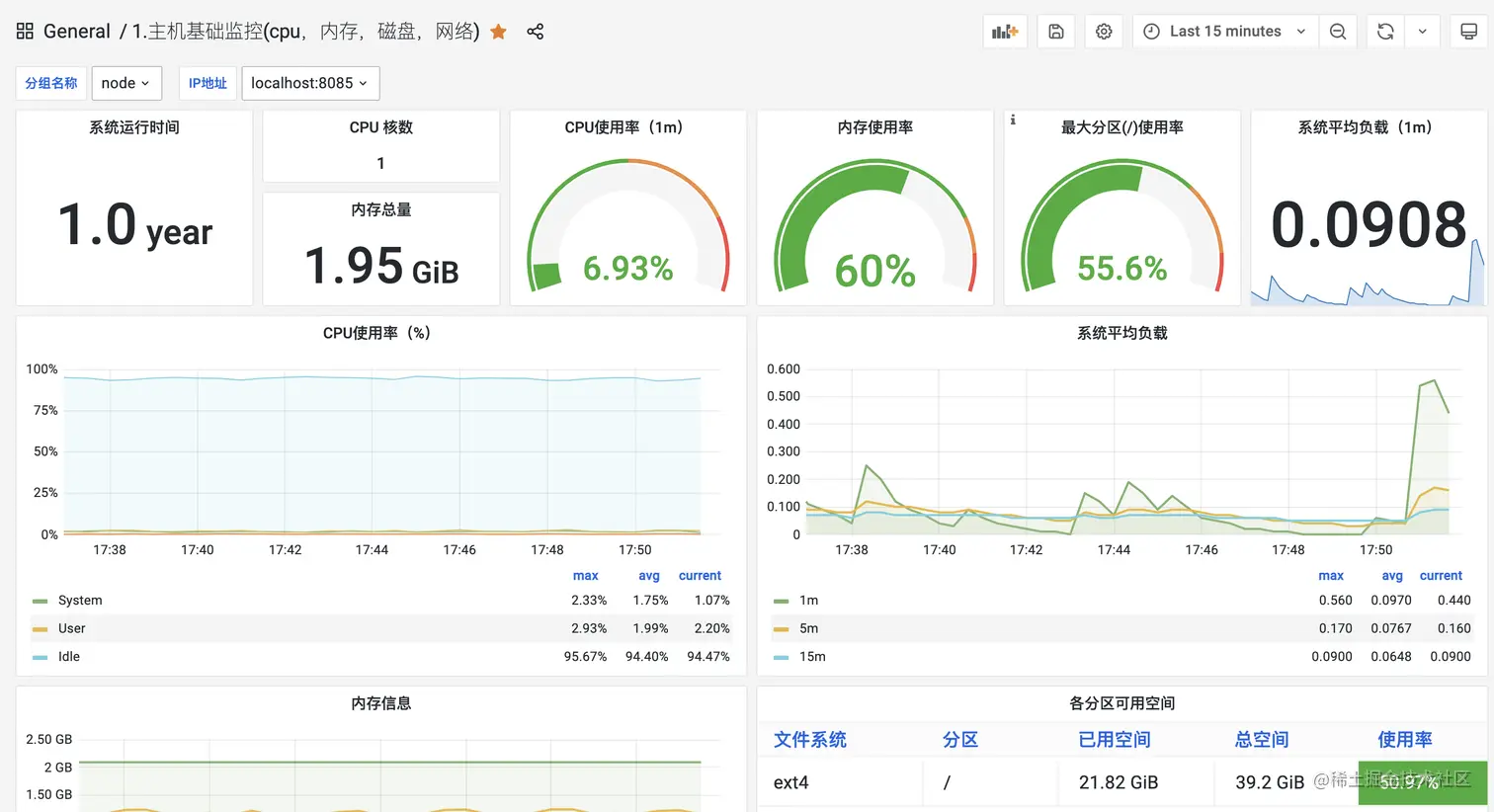
Task: Change the Idle series color swatch
Action: (40, 657)
